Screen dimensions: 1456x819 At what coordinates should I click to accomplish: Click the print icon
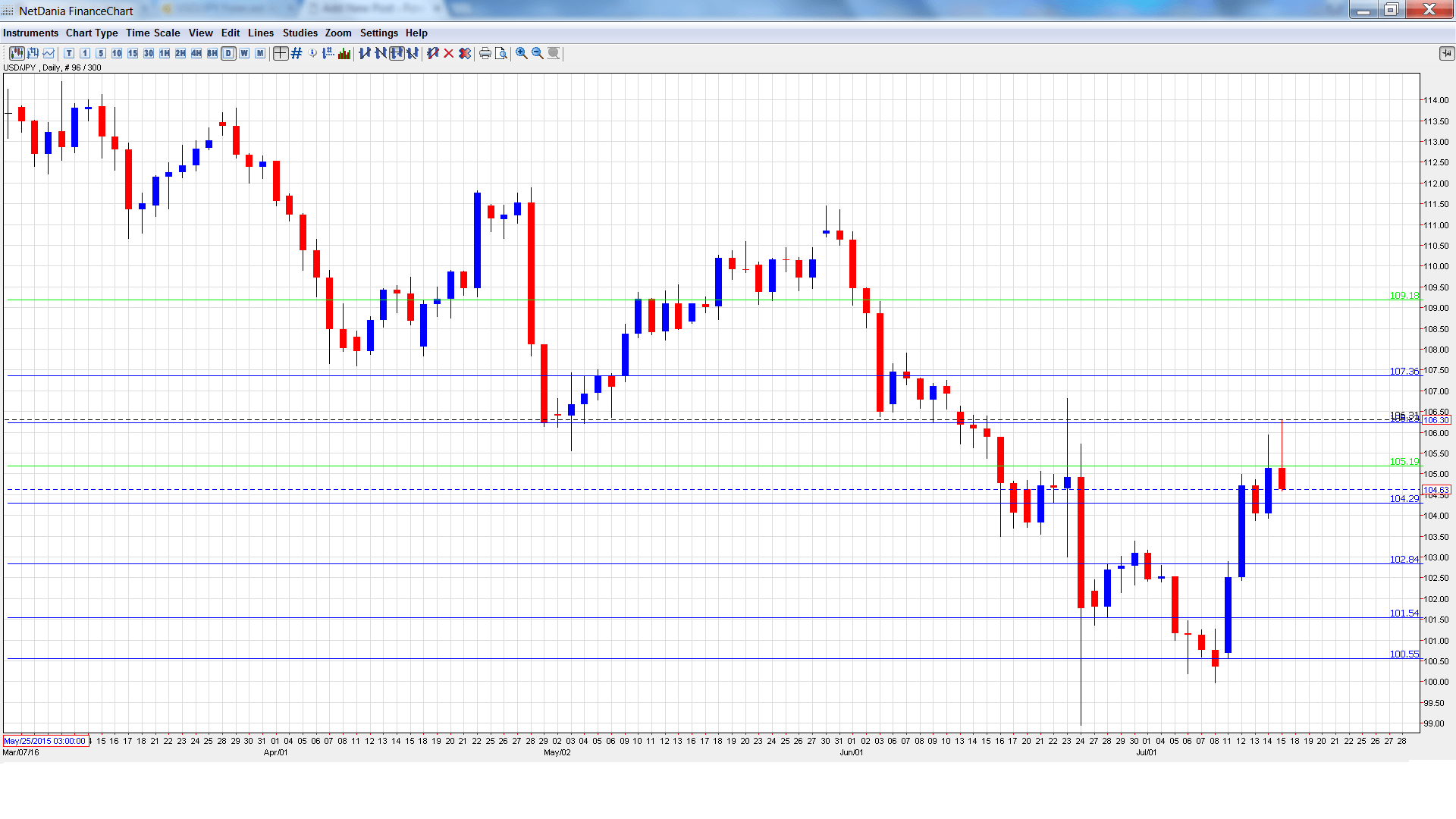pyautogui.click(x=485, y=53)
